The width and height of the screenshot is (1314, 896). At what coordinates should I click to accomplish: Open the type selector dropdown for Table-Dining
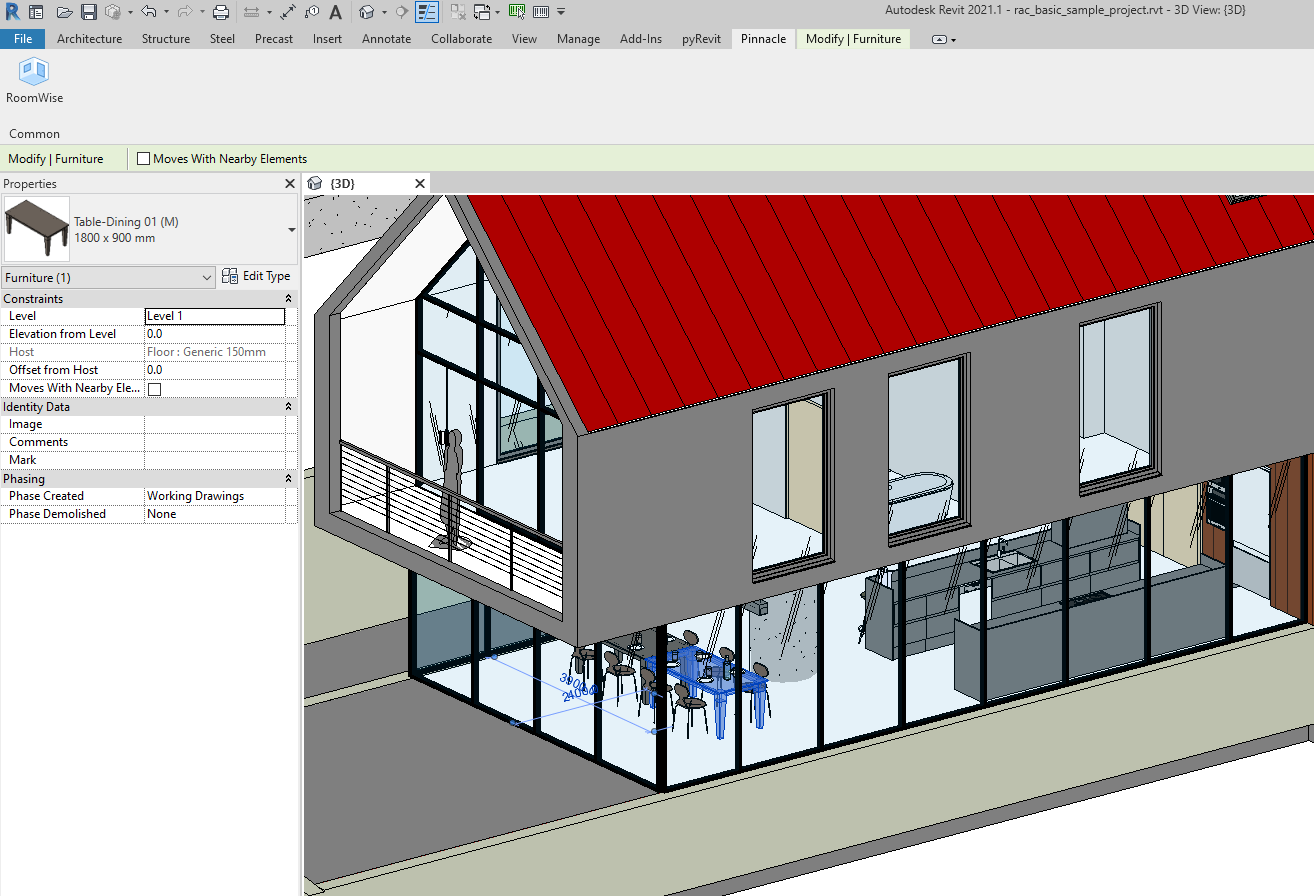(x=292, y=230)
